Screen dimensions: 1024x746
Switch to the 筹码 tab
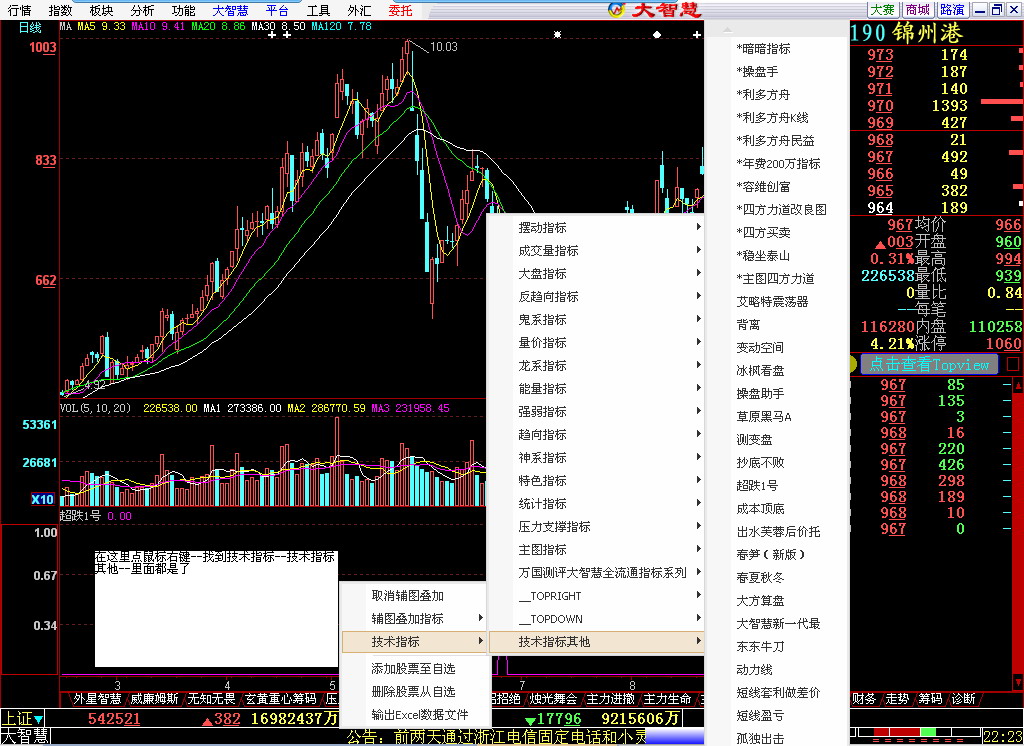pos(931,699)
